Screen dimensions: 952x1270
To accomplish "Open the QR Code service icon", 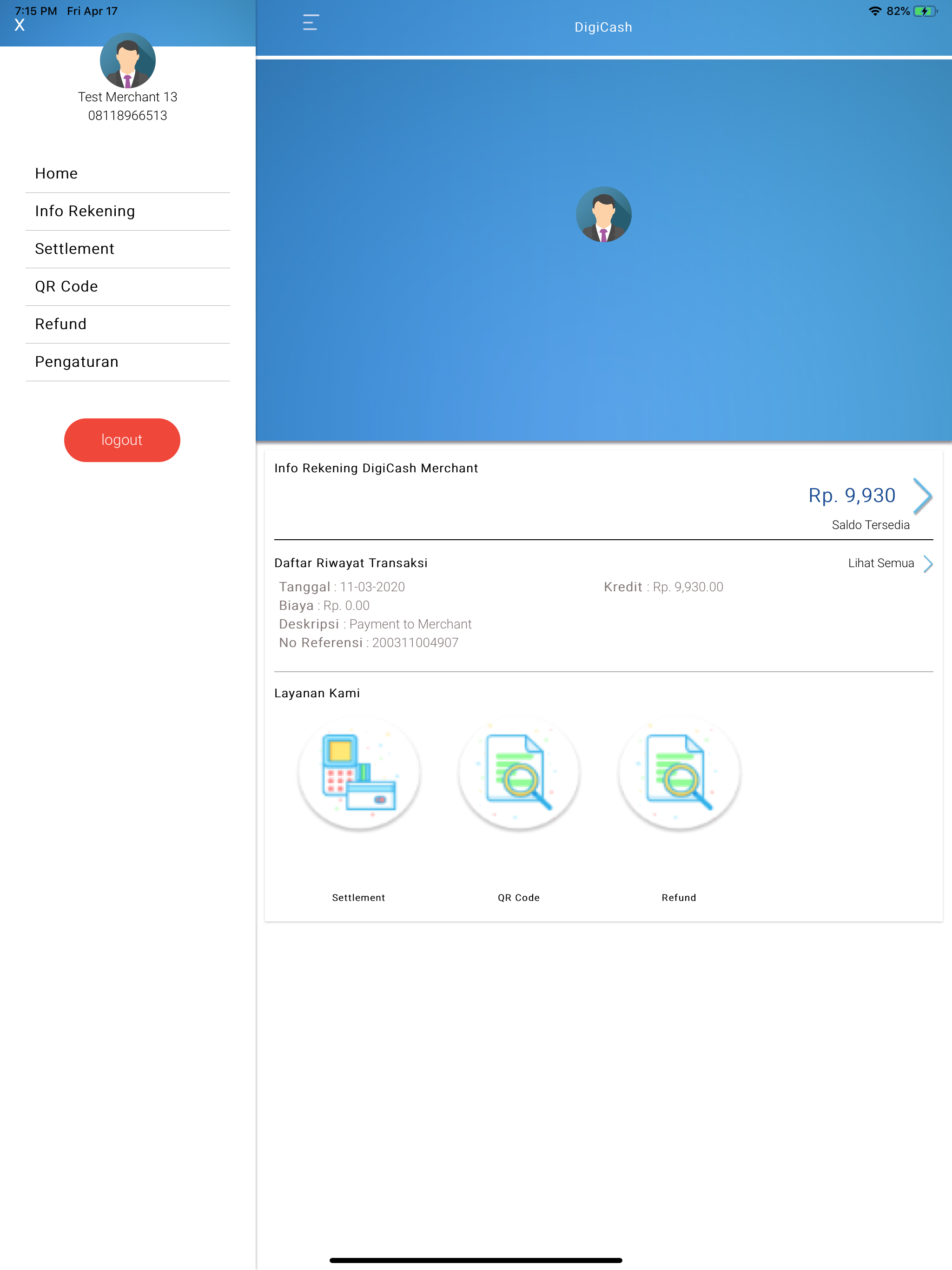I will 519,772.
